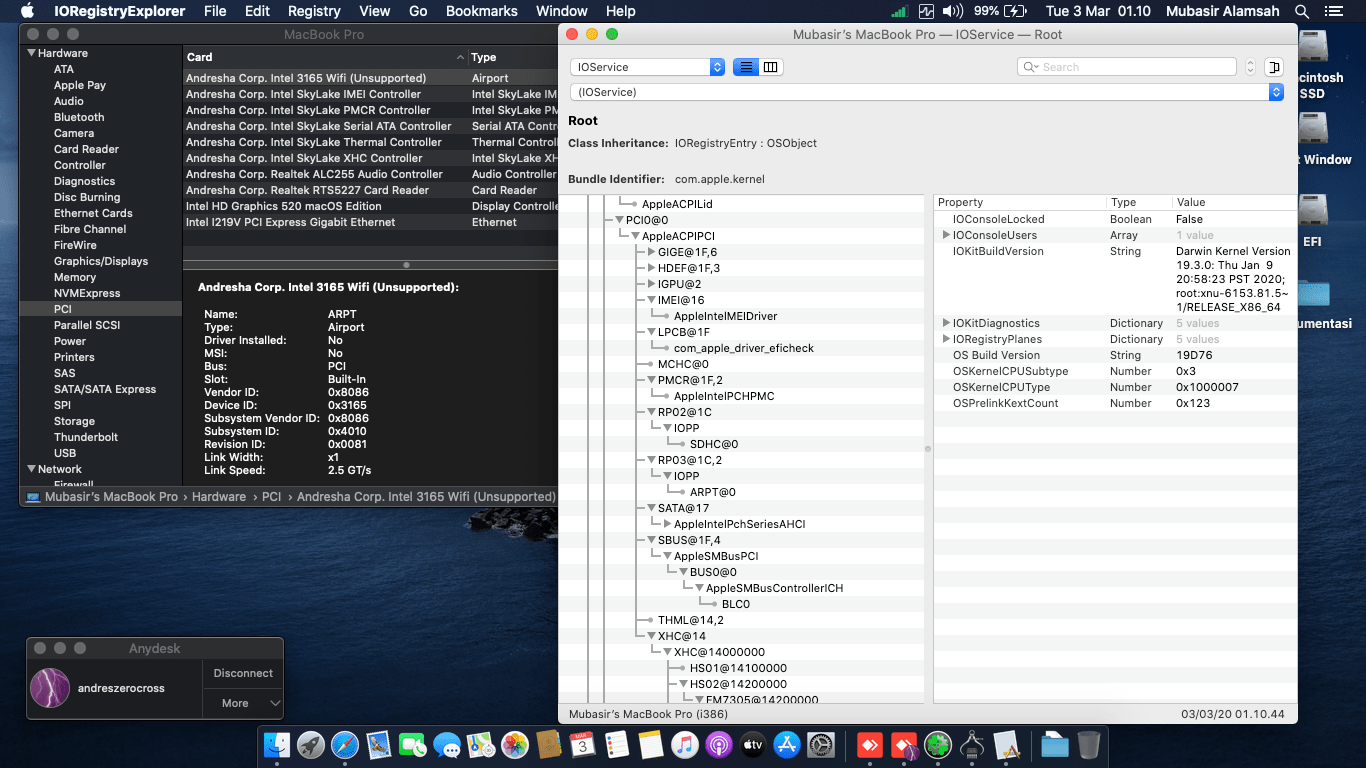The image size is (1366, 768).
Task: Launch Launchpad rocket icon in Dock
Action: pyautogui.click(x=311, y=744)
